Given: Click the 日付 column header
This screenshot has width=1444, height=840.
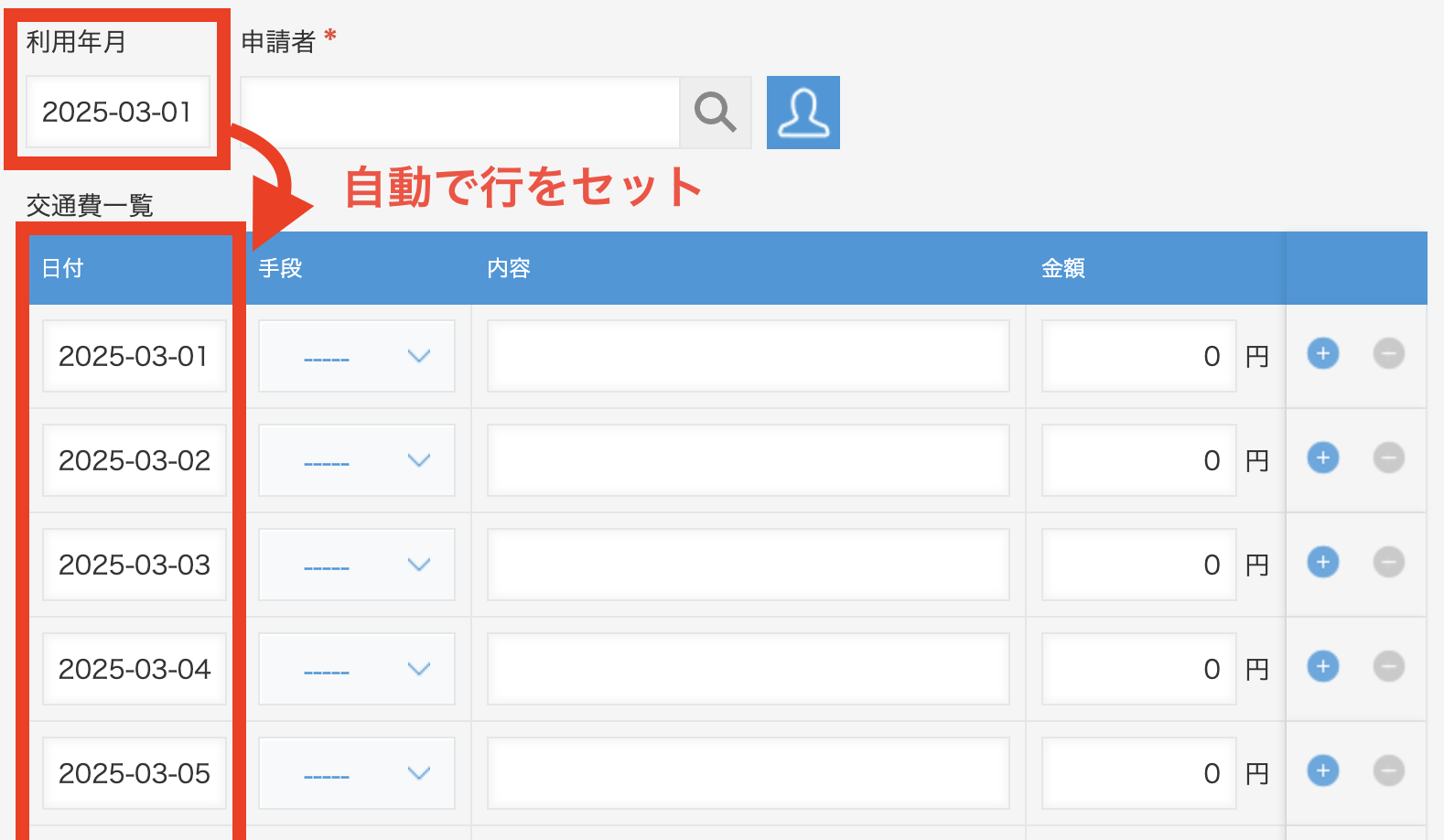Looking at the screenshot, I should [x=63, y=268].
